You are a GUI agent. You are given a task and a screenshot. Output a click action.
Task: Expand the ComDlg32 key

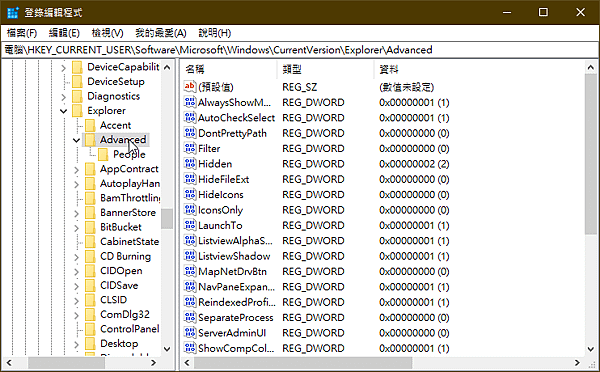[77, 315]
